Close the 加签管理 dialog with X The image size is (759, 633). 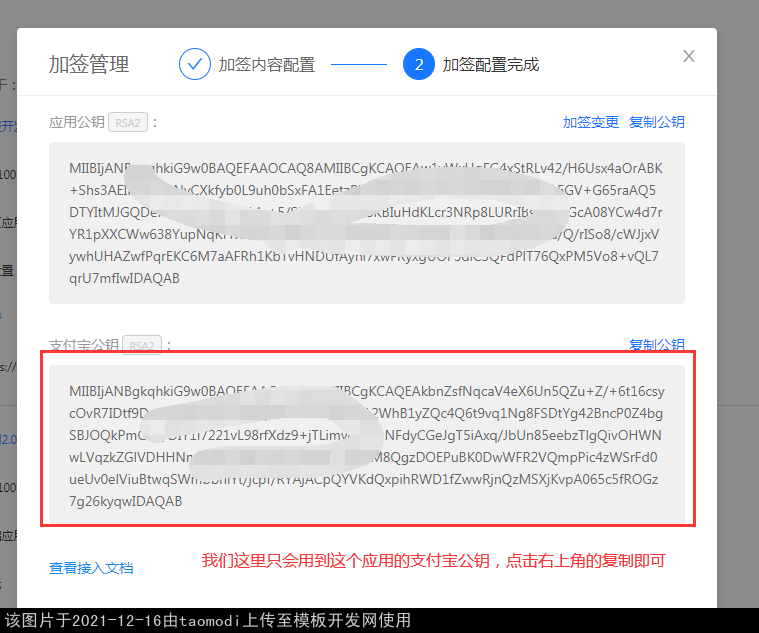point(688,57)
